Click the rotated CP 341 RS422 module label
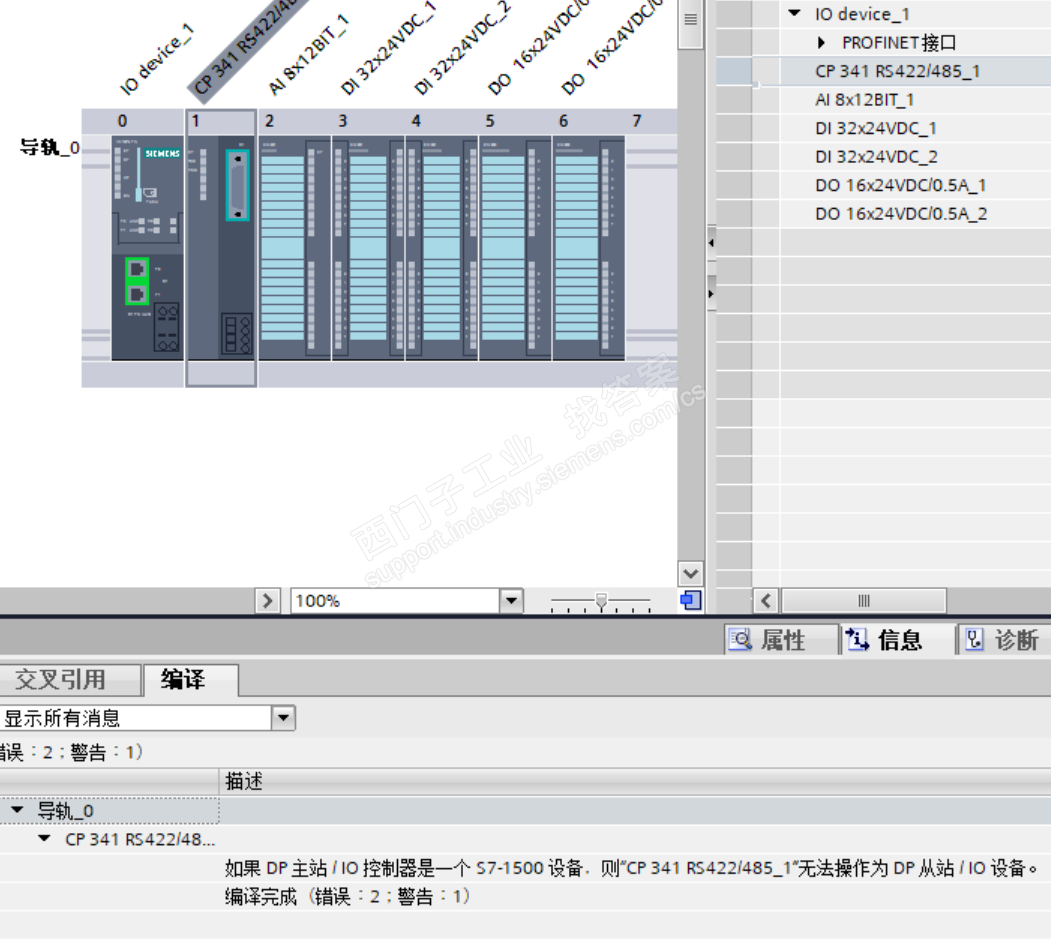The height and width of the screenshot is (940, 1051). coord(247,50)
